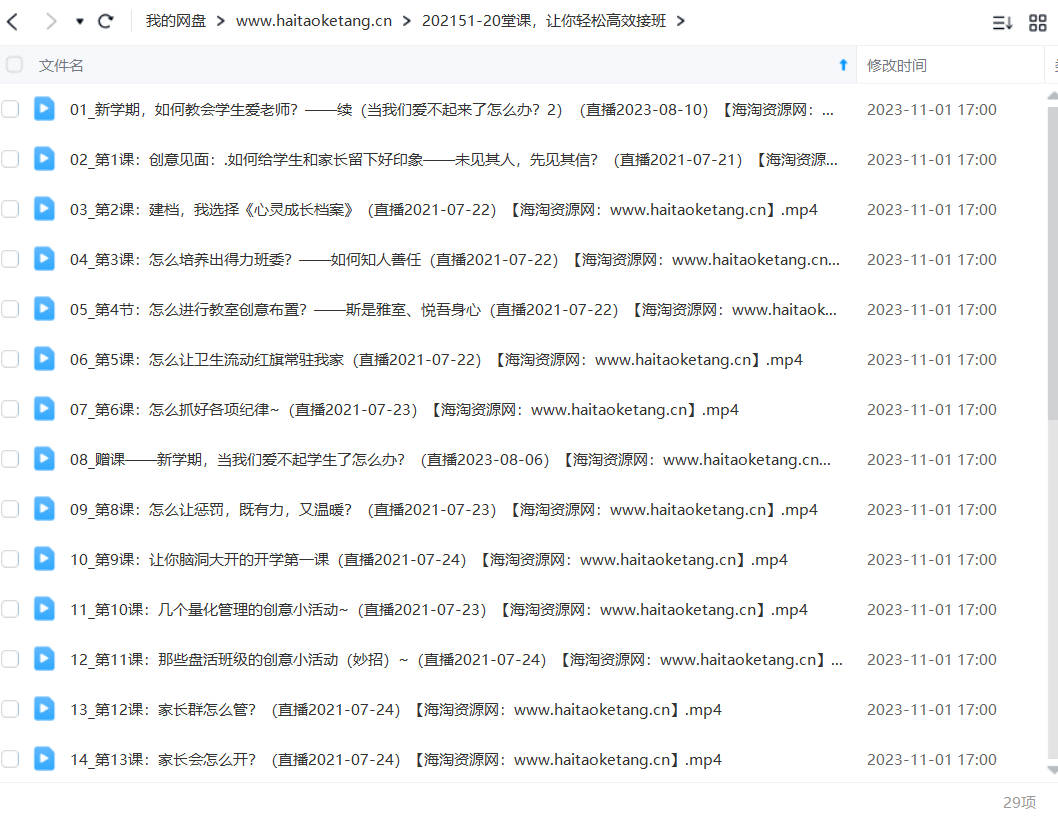
Task: Click video icon of 12_第11课 file
Action: tap(44, 658)
